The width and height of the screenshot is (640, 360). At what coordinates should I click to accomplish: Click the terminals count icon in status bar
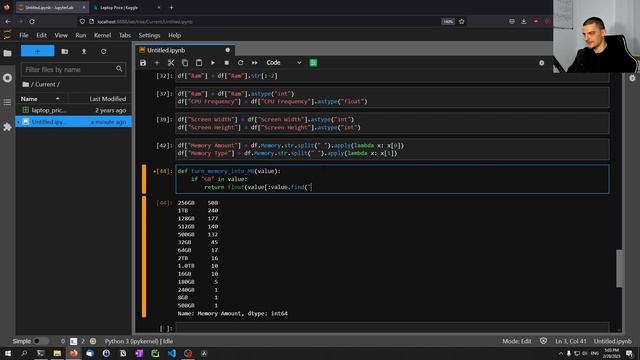pyautogui.click(x=73, y=341)
